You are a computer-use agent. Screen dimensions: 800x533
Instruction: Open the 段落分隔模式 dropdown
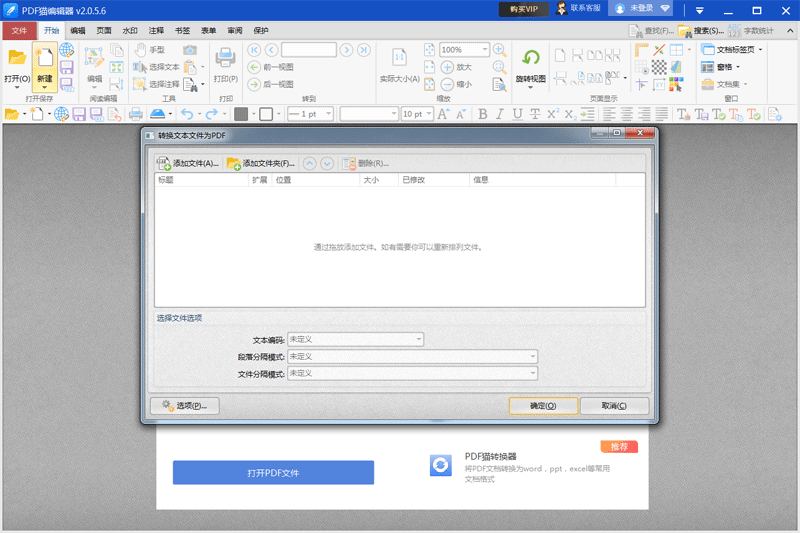[412, 357]
